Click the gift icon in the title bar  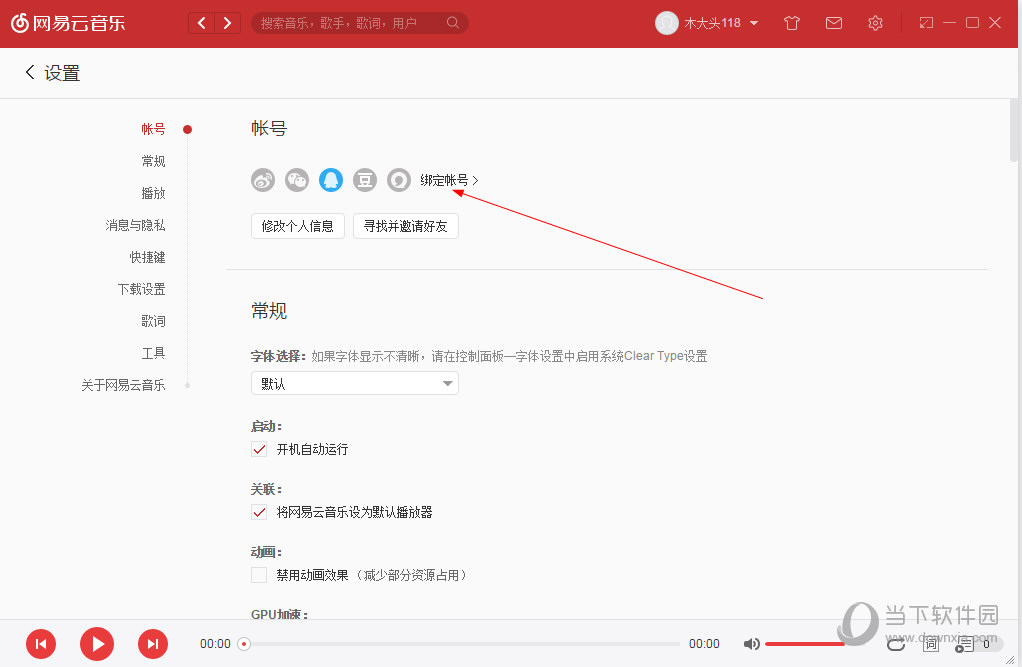click(x=791, y=22)
